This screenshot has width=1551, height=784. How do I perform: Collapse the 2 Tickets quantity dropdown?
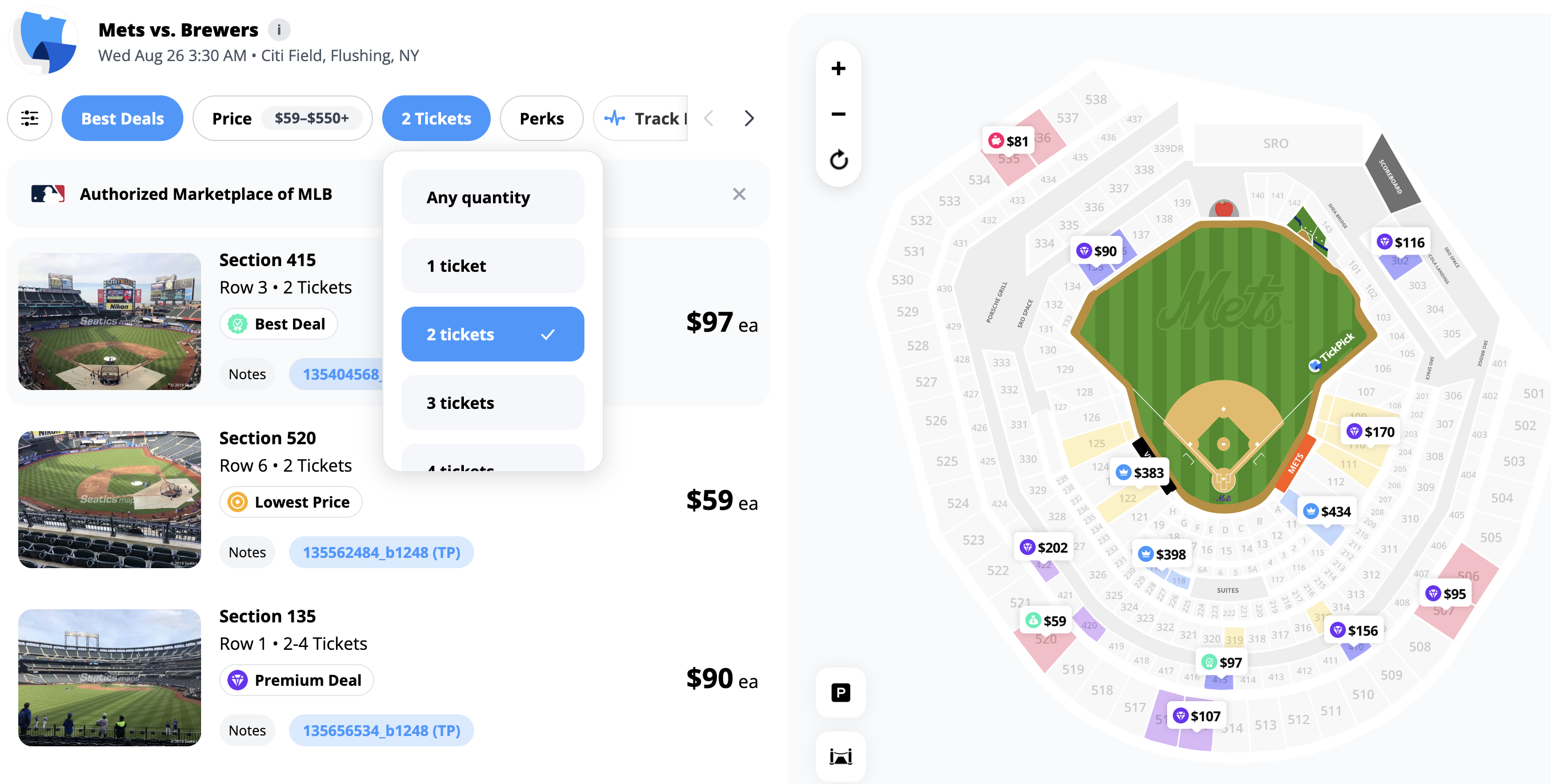(436, 118)
